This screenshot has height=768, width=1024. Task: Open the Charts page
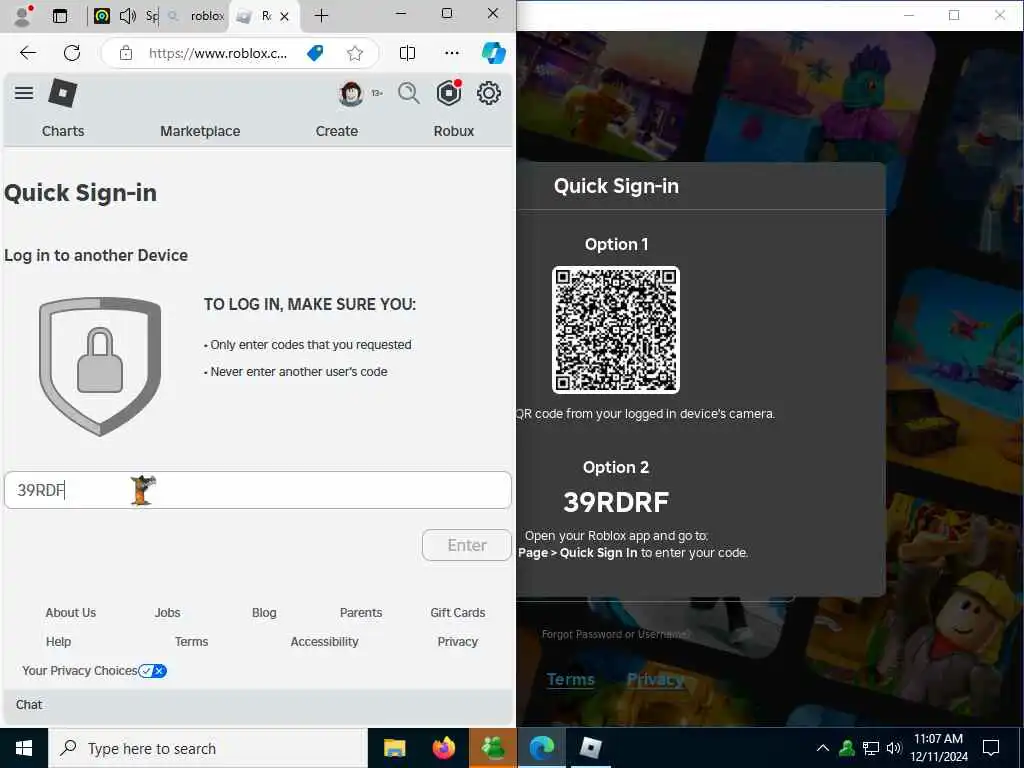tap(63, 131)
